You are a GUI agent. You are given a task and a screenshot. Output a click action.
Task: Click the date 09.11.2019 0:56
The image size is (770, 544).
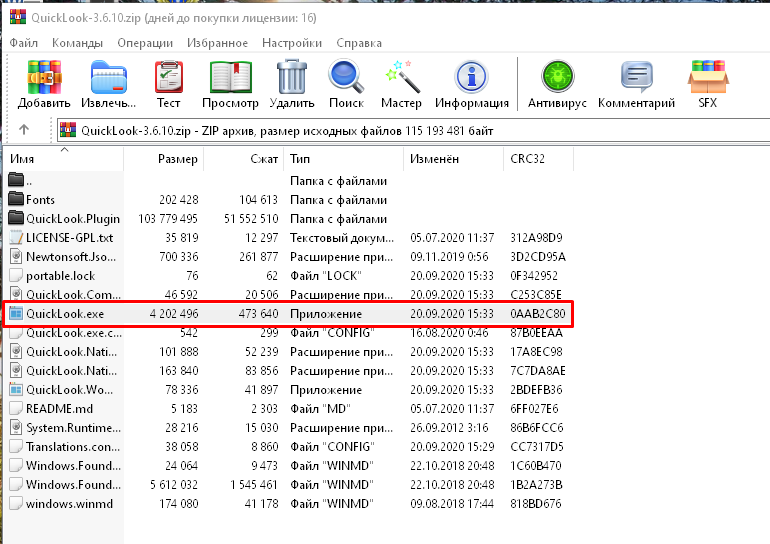click(x=449, y=257)
